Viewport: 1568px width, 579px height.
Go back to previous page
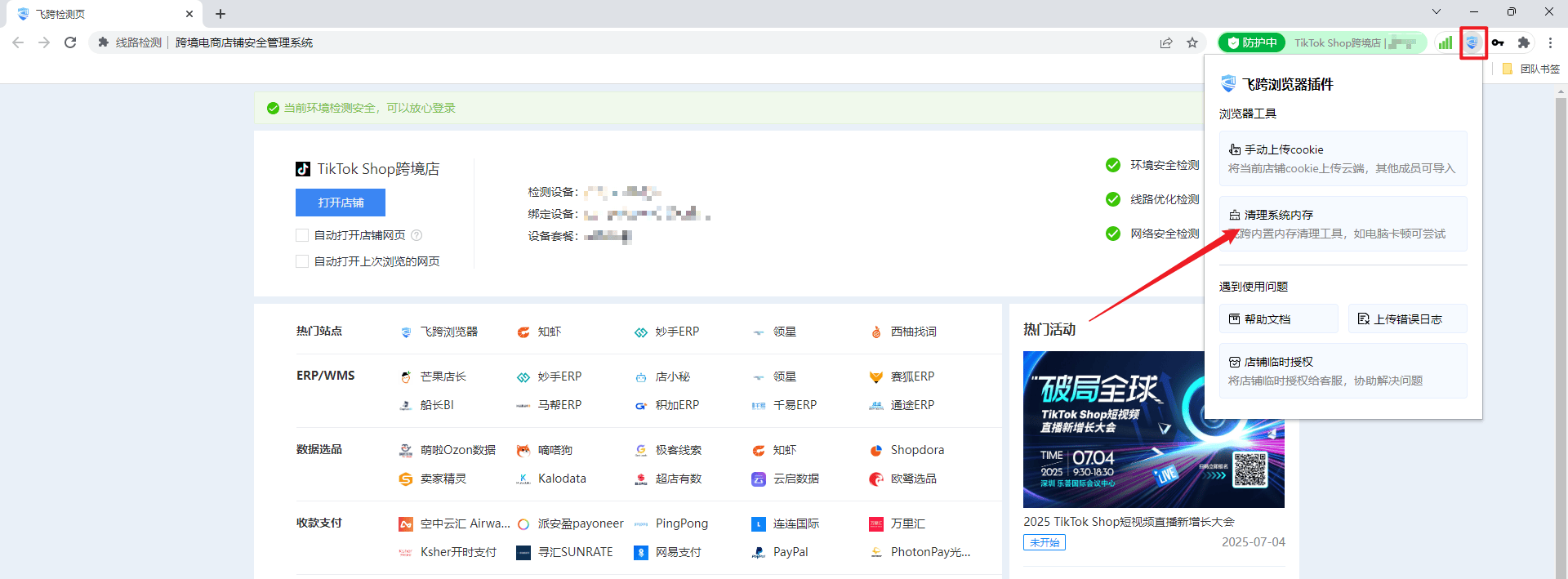[18, 42]
